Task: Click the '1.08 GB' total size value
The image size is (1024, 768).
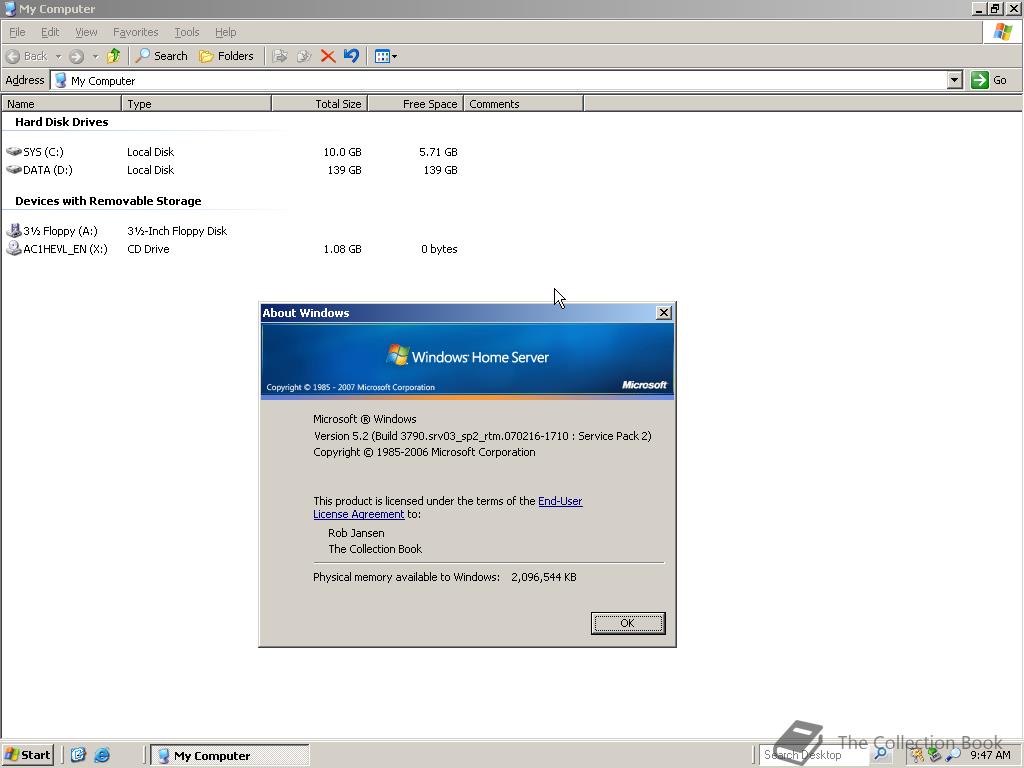Action: (x=342, y=249)
